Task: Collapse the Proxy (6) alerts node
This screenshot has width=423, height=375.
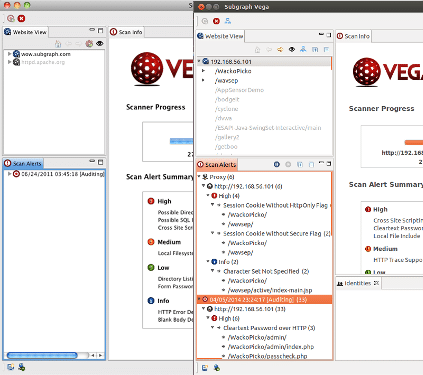Action: pyautogui.click(x=199, y=177)
